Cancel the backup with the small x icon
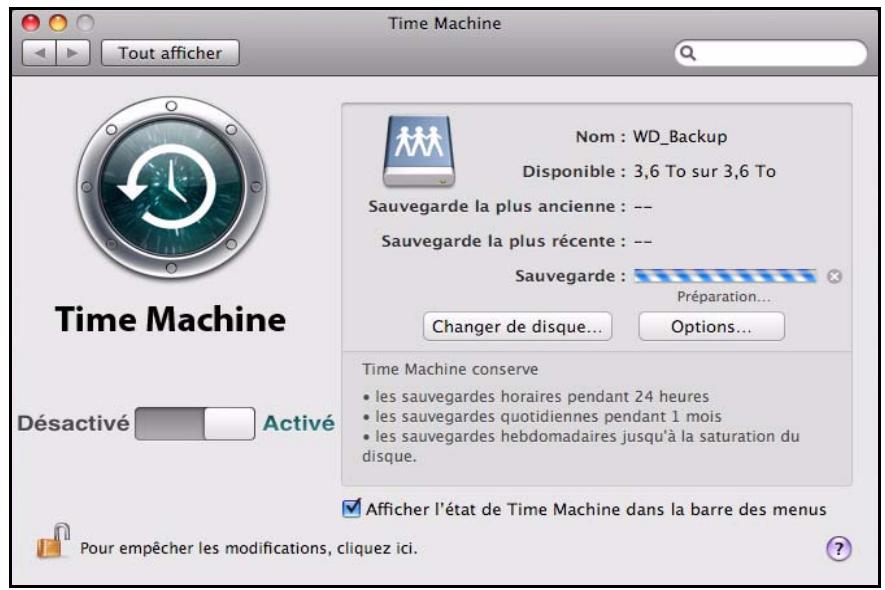Viewport: 885px width, 590px height. coord(834,277)
